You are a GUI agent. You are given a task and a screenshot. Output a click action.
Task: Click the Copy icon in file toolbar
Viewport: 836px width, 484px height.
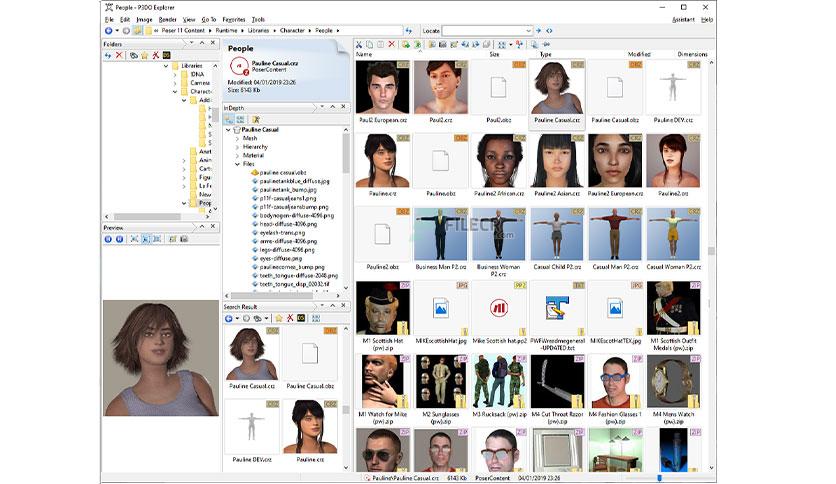(x=369, y=45)
